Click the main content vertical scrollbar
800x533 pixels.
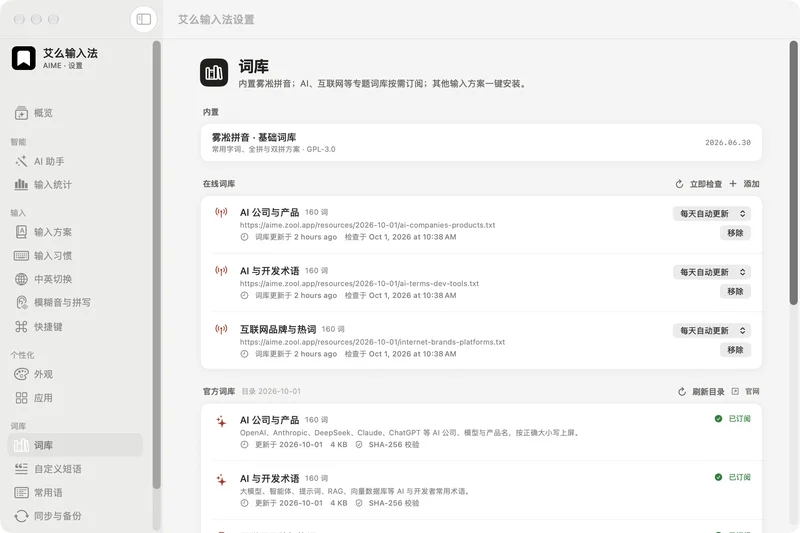click(793, 173)
